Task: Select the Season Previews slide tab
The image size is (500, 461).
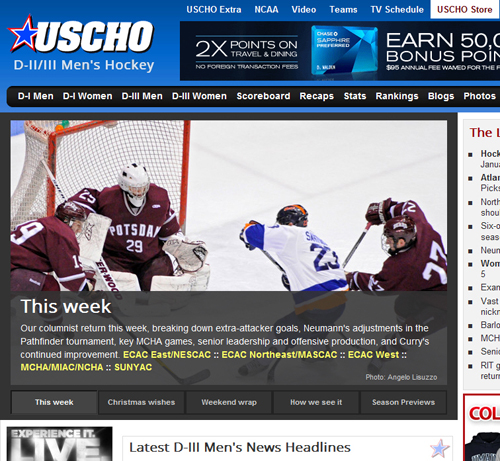Action: 403,402
